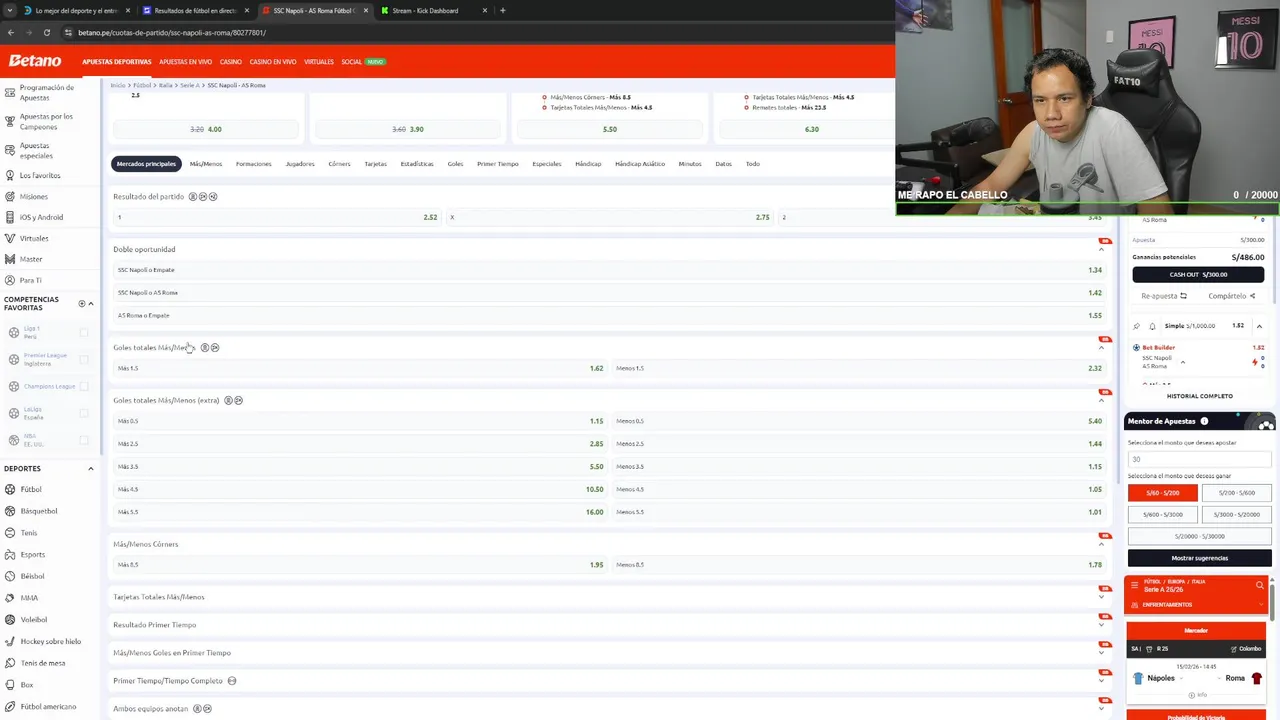Check the Champions League checkbox

click(x=84, y=386)
